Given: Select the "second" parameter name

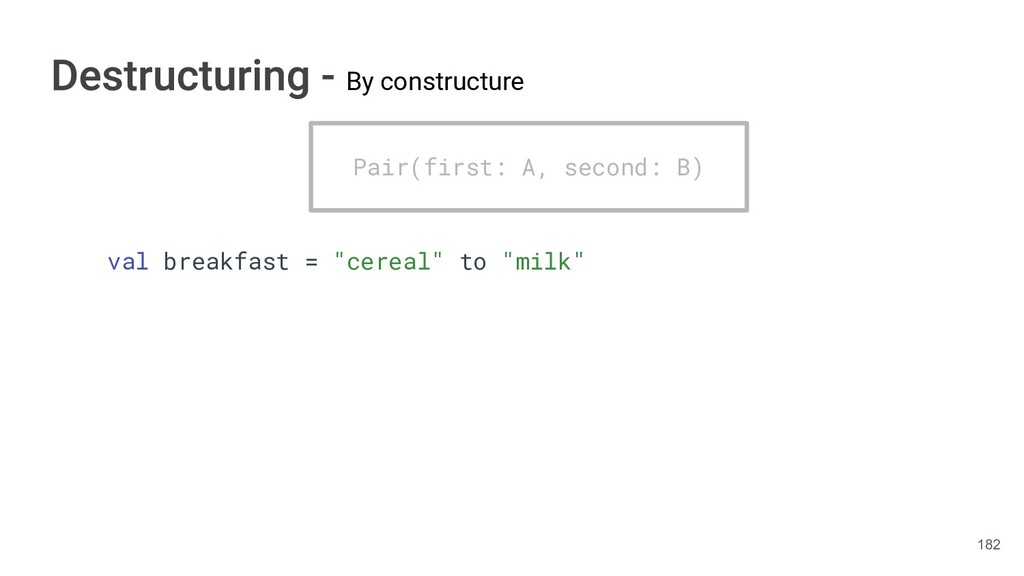Looking at the screenshot, I should (606, 167).
